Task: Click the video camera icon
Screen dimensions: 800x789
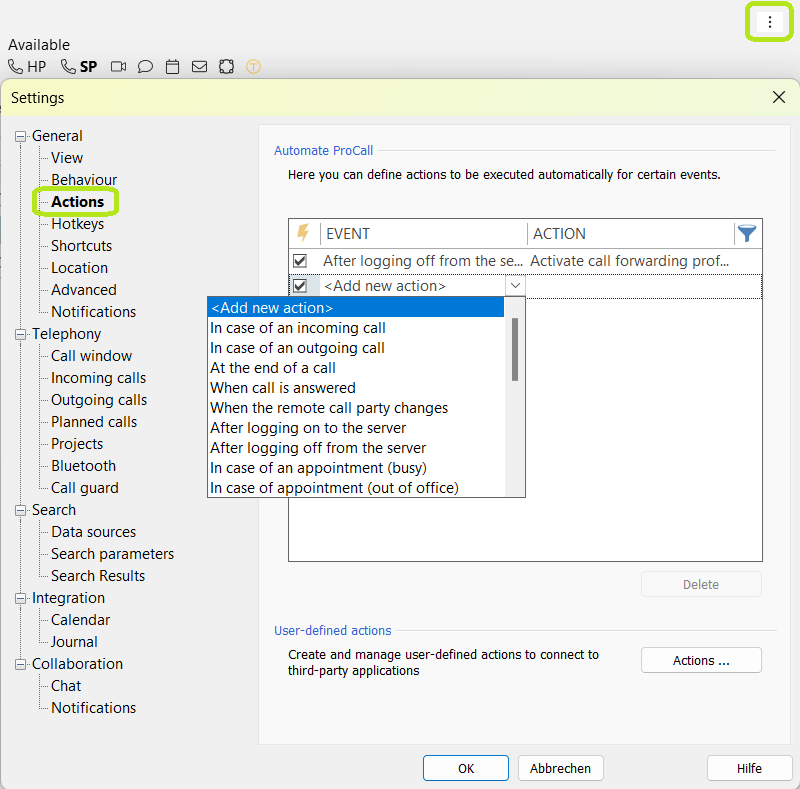Action: [119, 67]
